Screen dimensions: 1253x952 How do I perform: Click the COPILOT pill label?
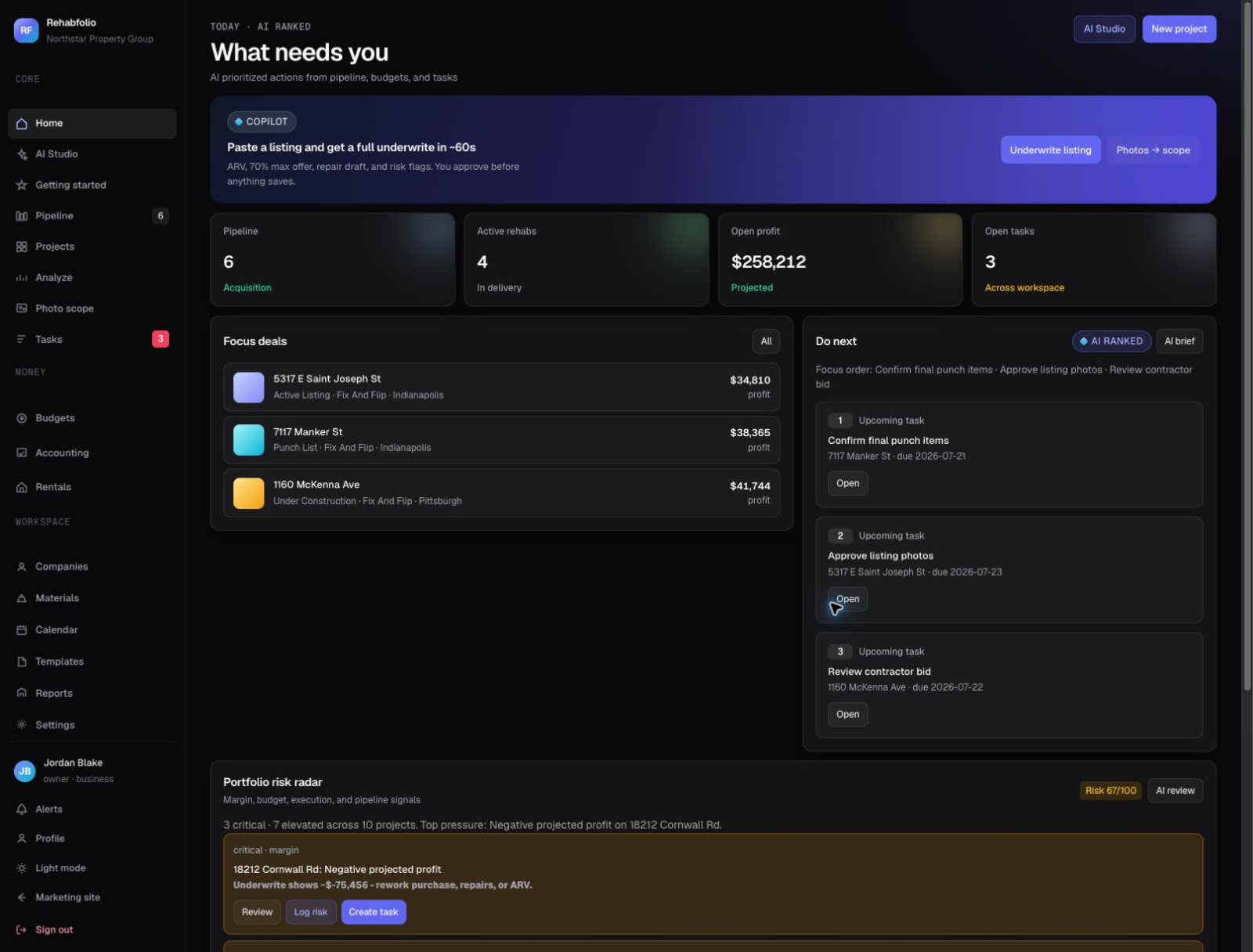[x=262, y=122]
